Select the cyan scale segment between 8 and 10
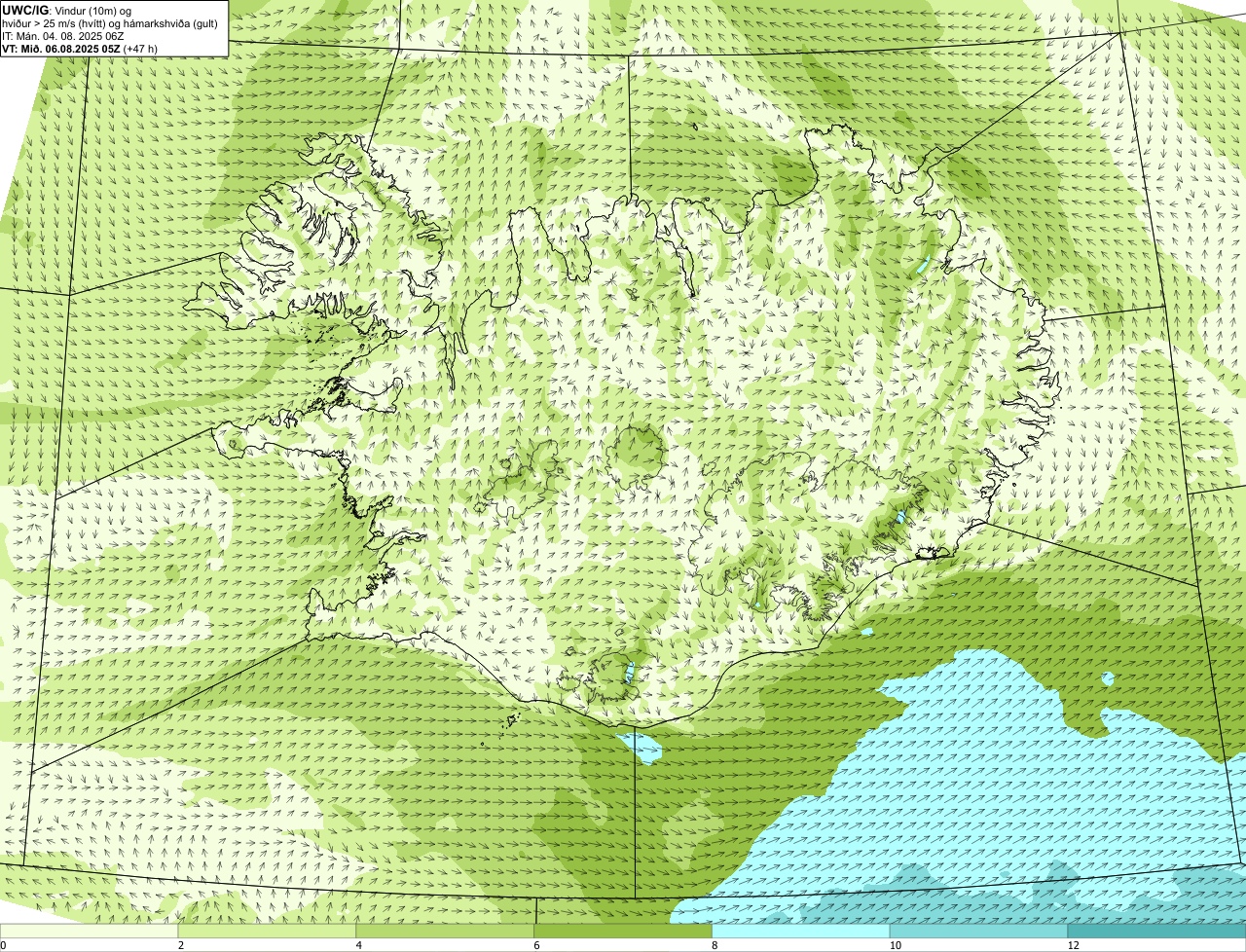This screenshot has width=1246, height=952. pyautogui.click(x=801, y=932)
